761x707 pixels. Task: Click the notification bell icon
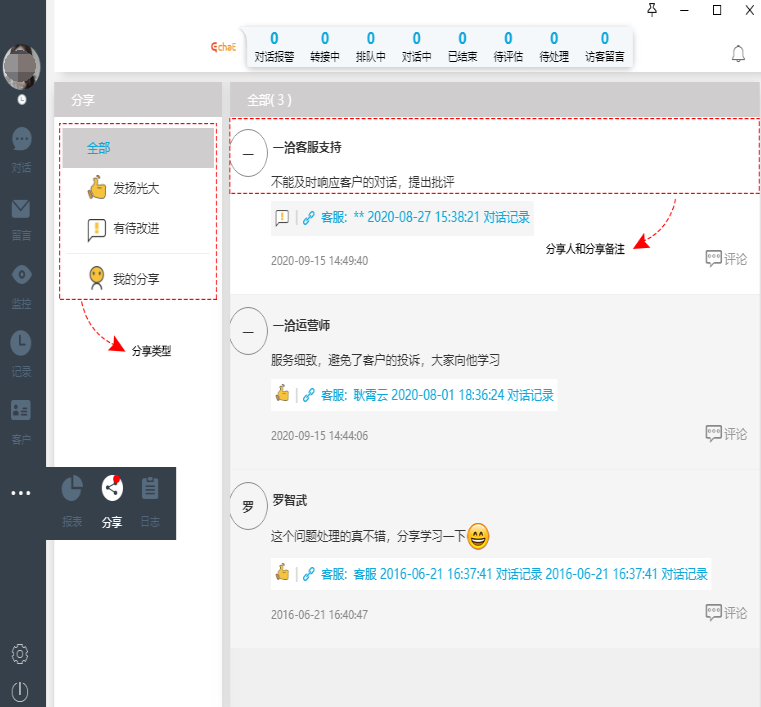(x=738, y=54)
